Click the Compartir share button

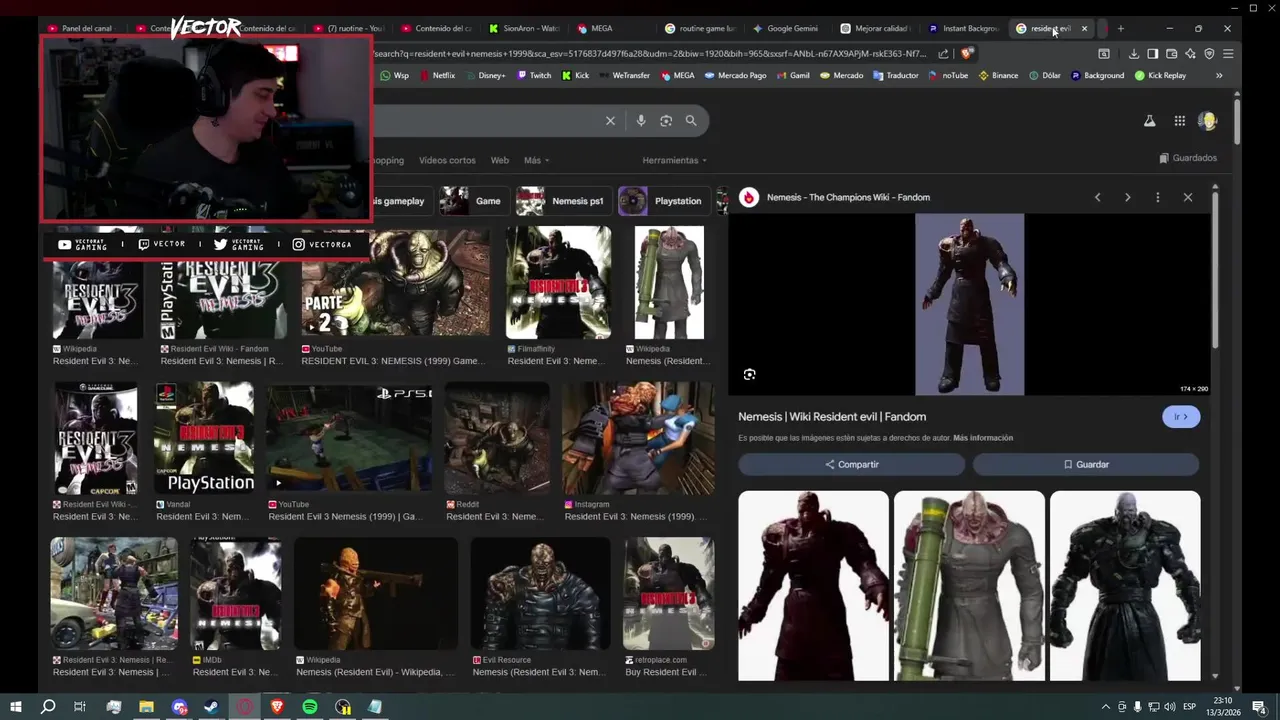(x=852, y=465)
